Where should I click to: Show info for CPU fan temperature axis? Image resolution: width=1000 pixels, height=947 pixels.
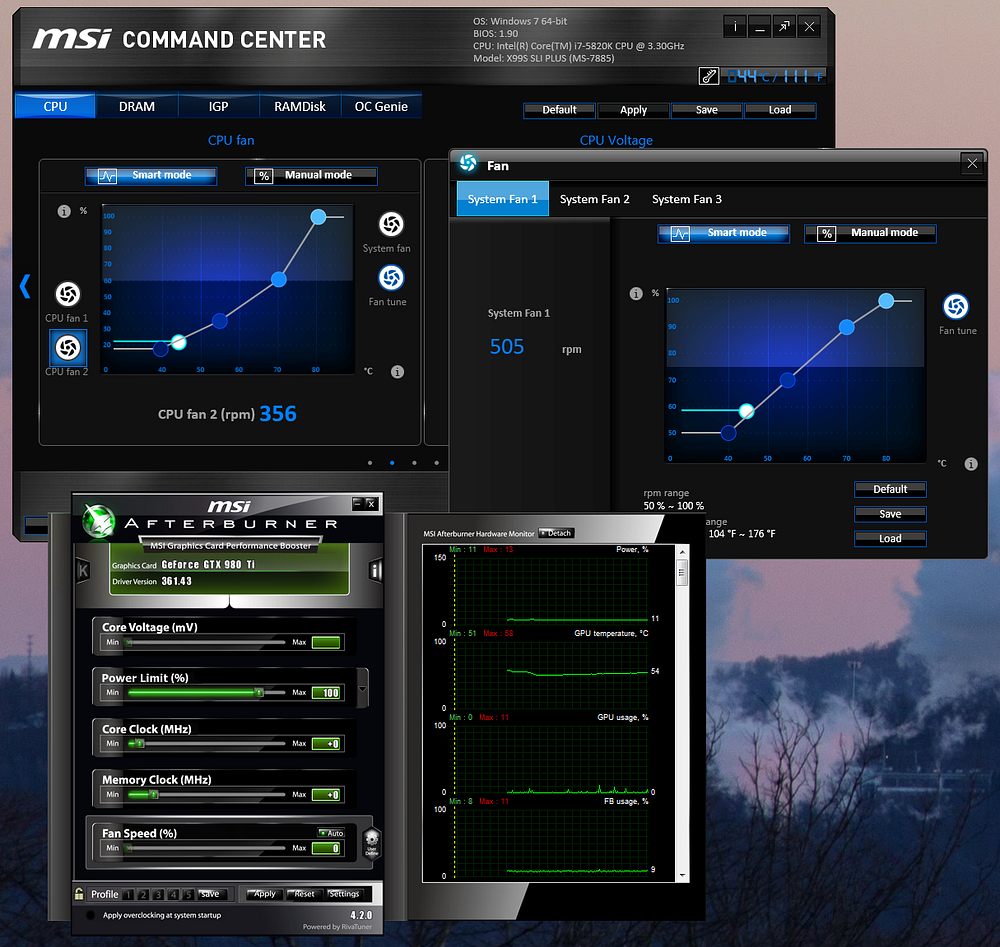coord(397,372)
